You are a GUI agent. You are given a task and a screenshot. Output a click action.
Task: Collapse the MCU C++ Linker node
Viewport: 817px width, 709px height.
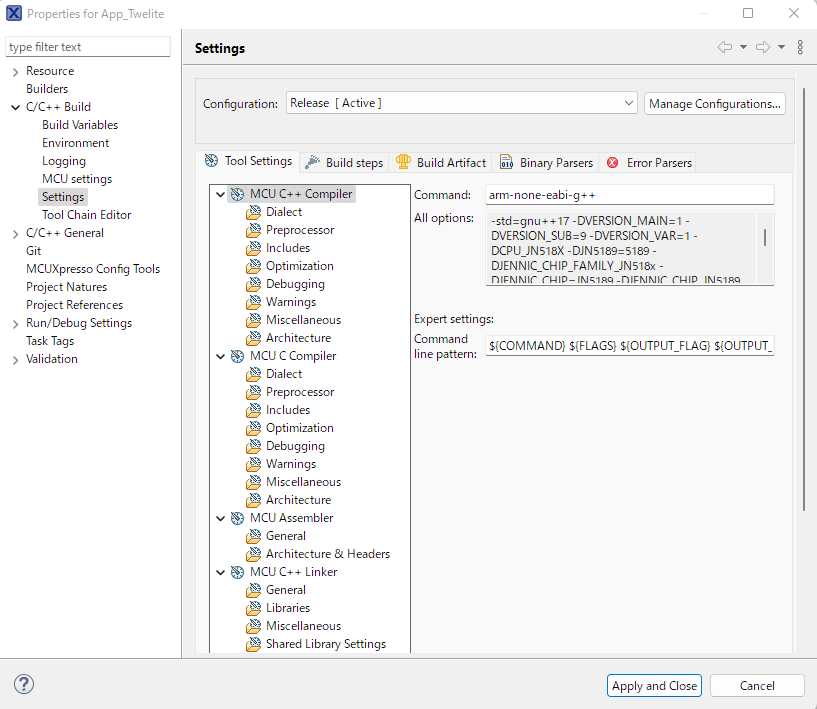pyautogui.click(x=220, y=573)
